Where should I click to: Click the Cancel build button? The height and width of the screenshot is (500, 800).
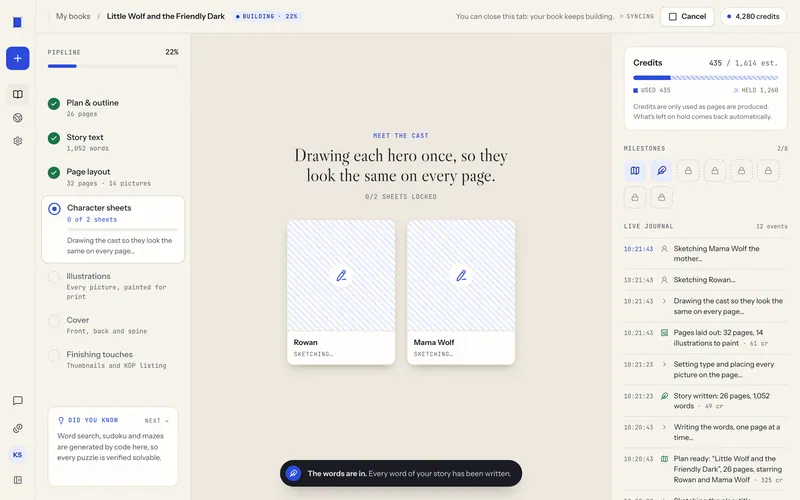pyautogui.click(x=687, y=16)
